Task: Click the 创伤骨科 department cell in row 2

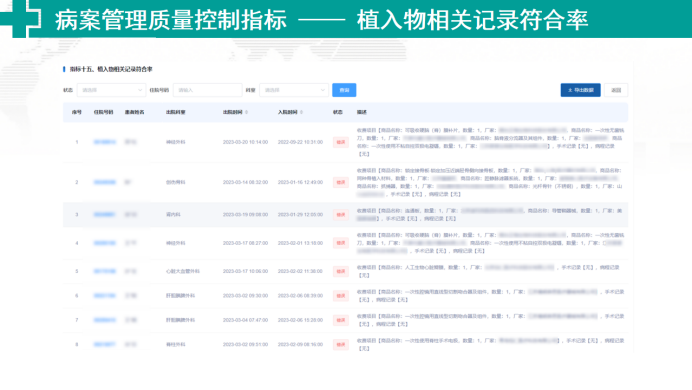Action: (x=176, y=182)
